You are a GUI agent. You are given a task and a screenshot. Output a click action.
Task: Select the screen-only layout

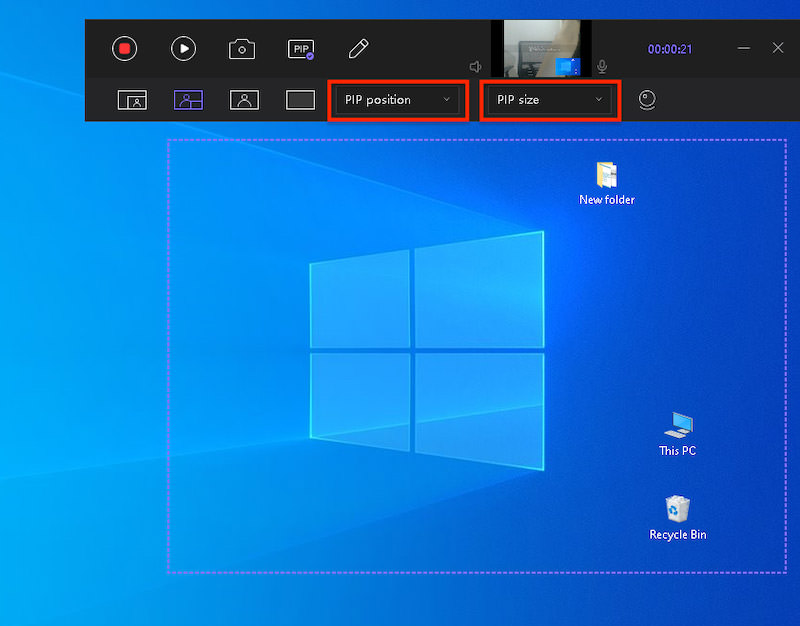(300, 100)
